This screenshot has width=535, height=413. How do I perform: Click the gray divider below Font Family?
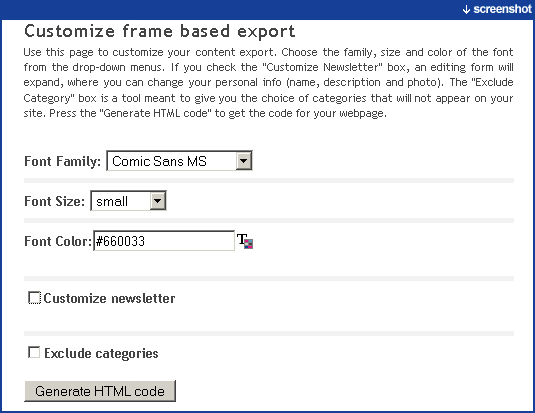(269, 181)
